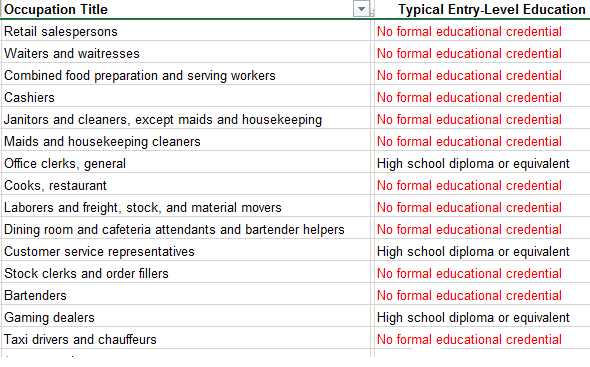Viewport: 590px width, 367px height.
Task: Select the Typical Entry-Level Education header
Action: pos(482,9)
